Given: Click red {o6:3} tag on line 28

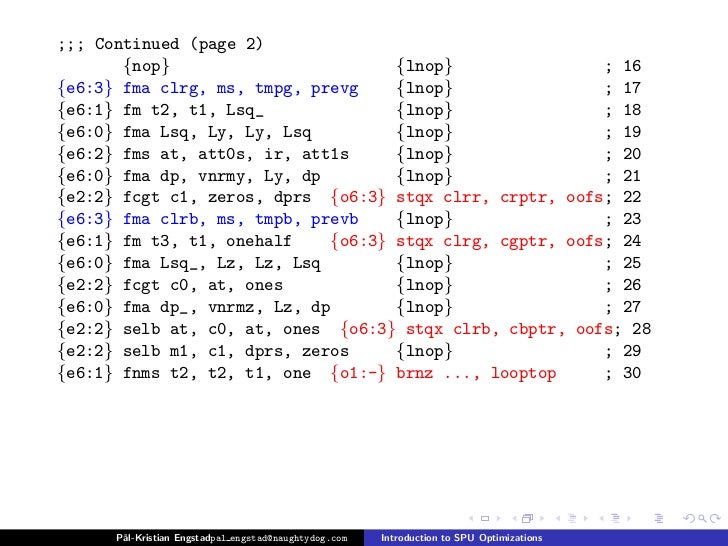Looking at the screenshot, I should tap(368, 329).
